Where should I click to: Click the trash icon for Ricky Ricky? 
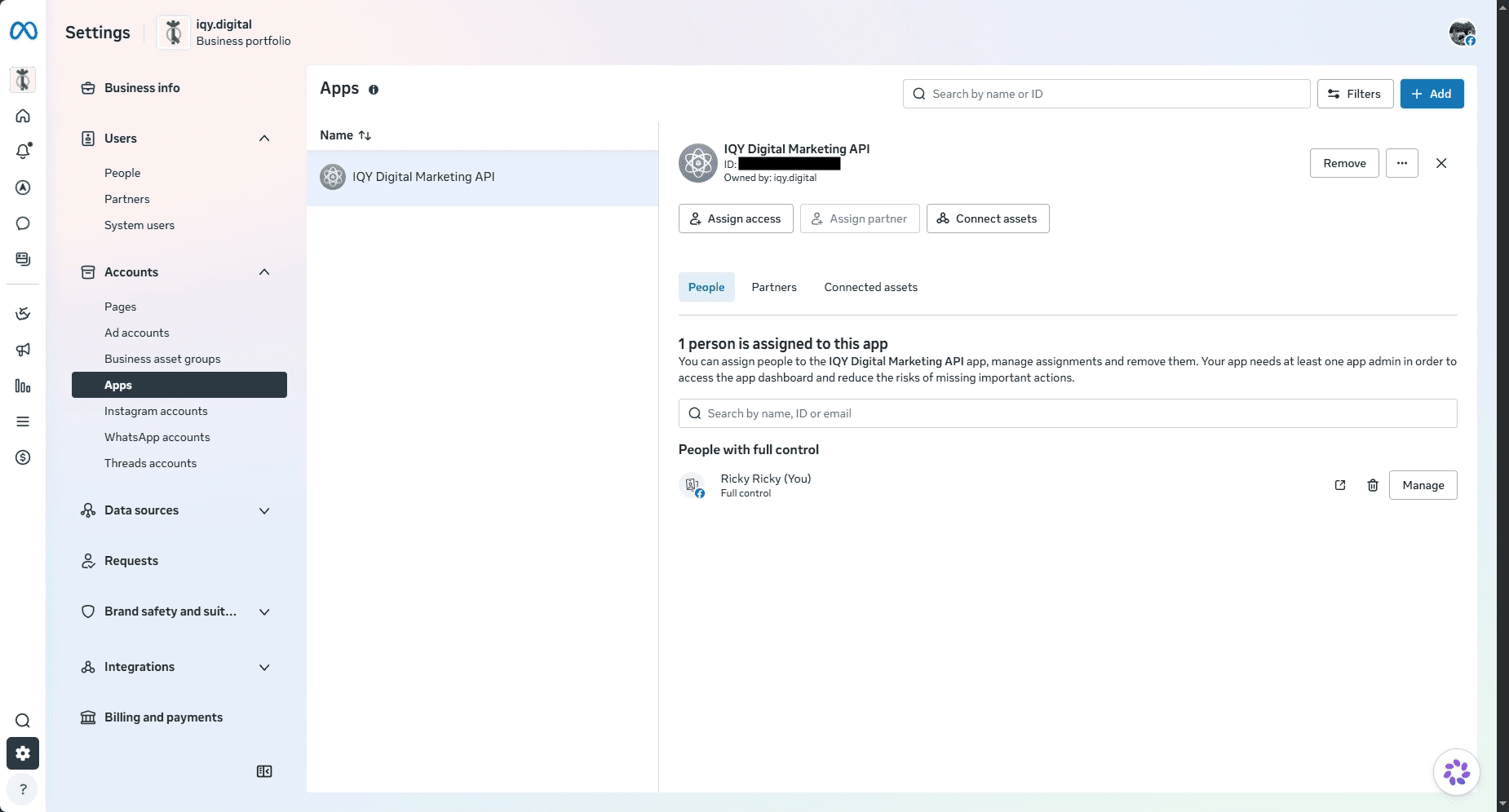(x=1373, y=485)
